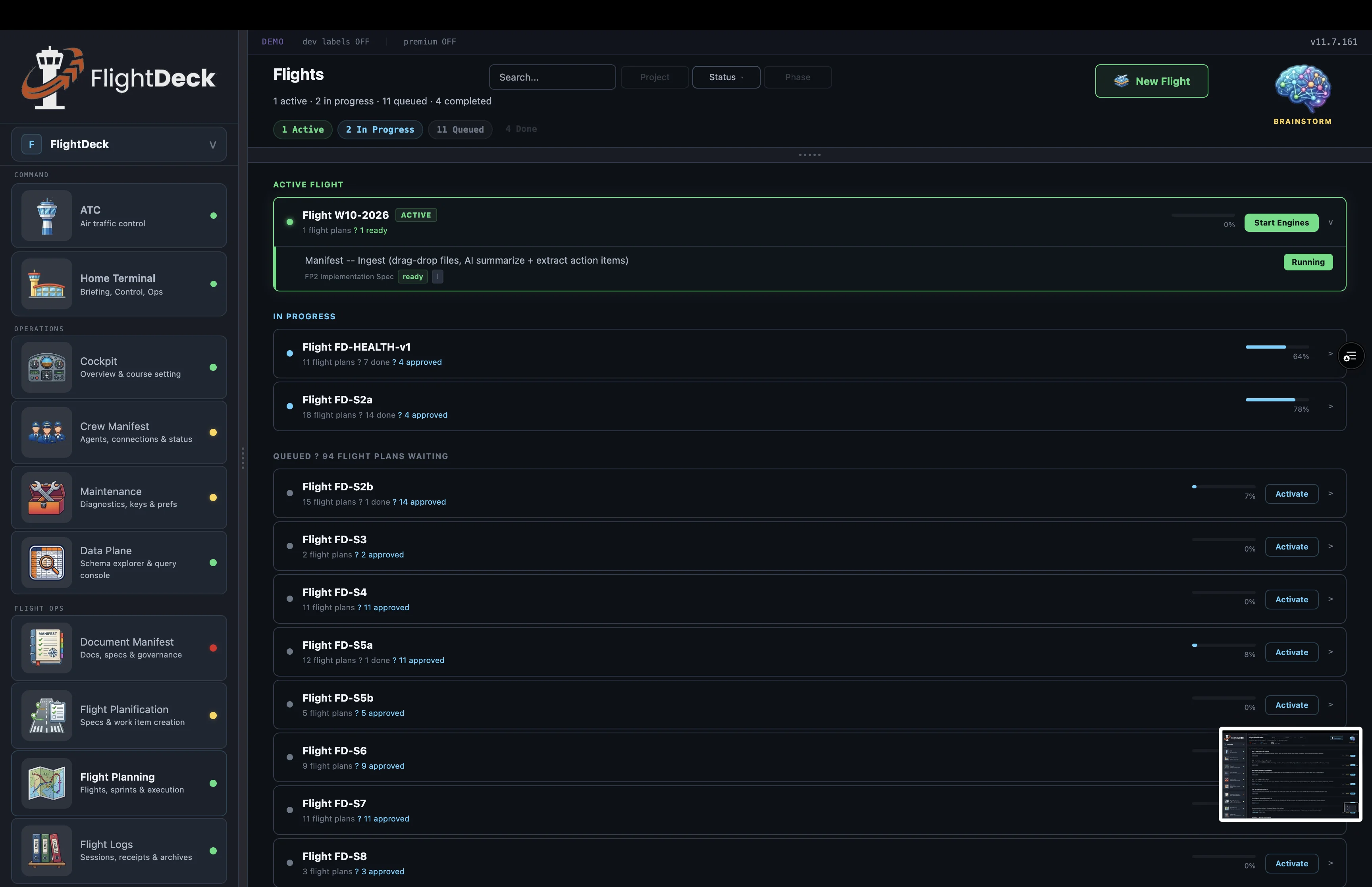The height and width of the screenshot is (887, 1372).
Task: Select the Crew Manifest pilots icon
Action: 46,432
